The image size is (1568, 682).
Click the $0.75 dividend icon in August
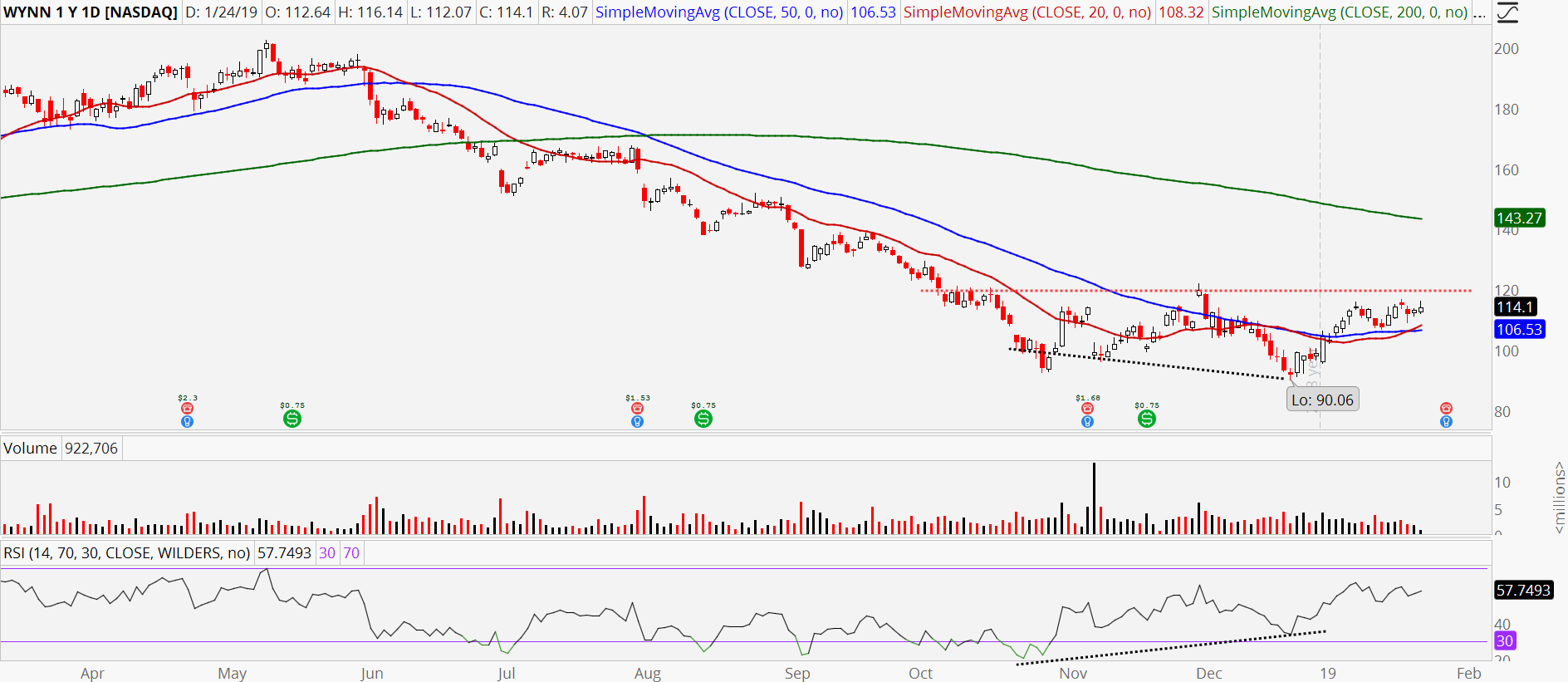[x=703, y=419]
